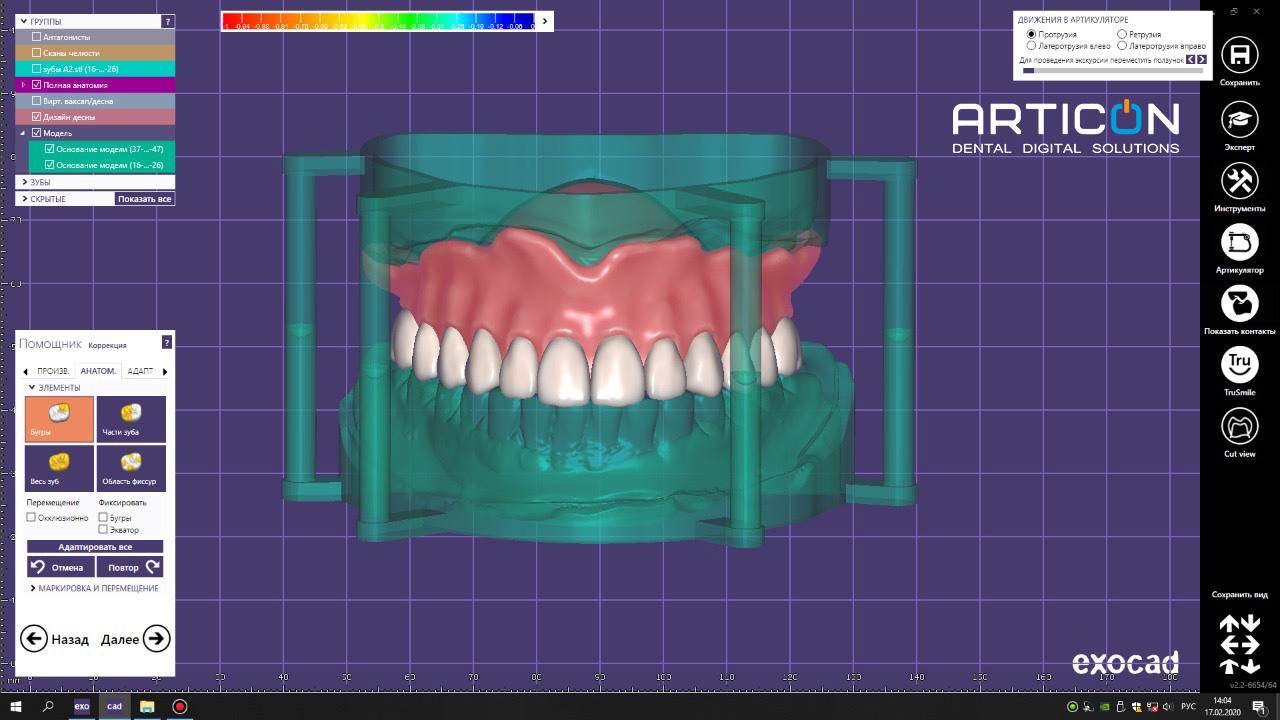
Task: Open Эксперт mode graduation cap icon
Action: [1240, 119]
